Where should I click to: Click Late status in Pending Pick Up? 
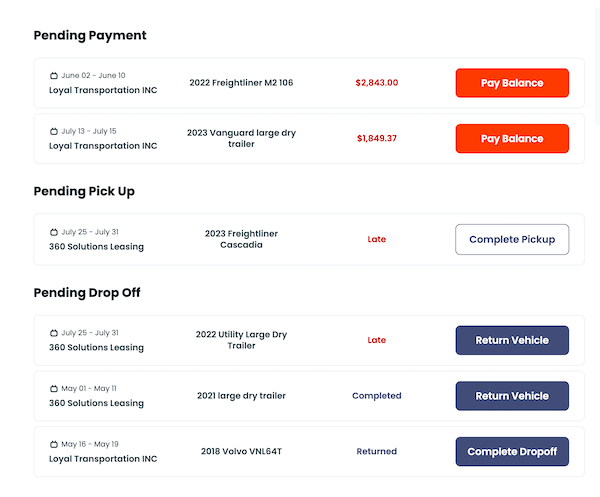coord(377,240)
